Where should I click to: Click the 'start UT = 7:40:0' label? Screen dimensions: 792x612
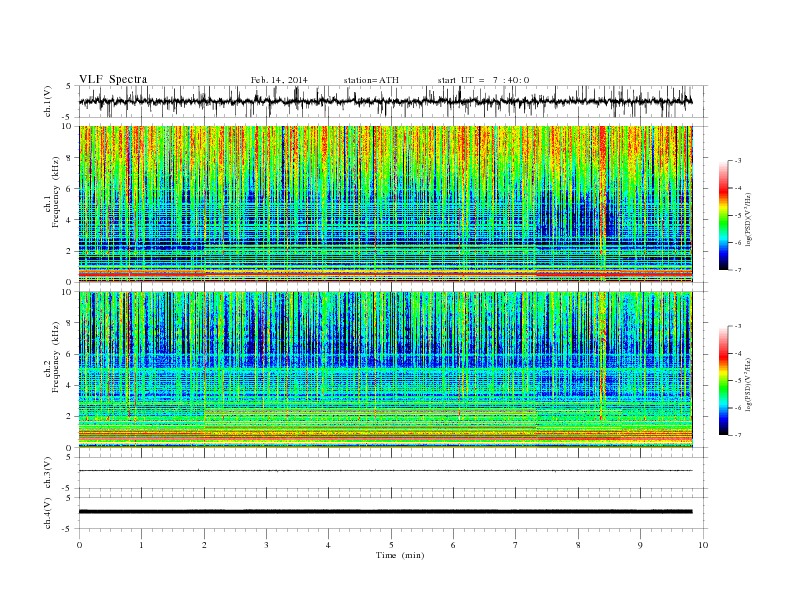(483, 80)
